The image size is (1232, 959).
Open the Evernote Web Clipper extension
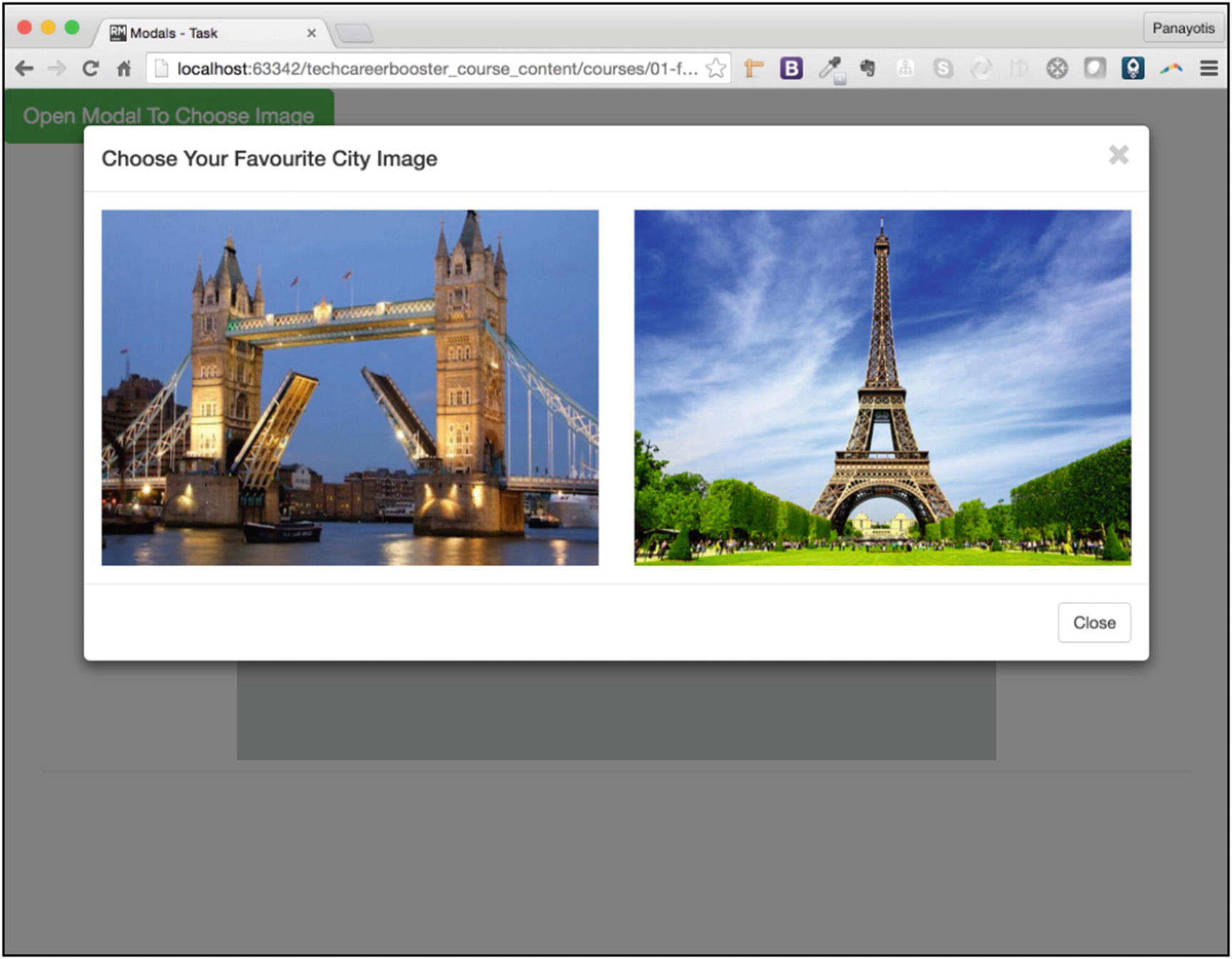click(x=868, y=68)
